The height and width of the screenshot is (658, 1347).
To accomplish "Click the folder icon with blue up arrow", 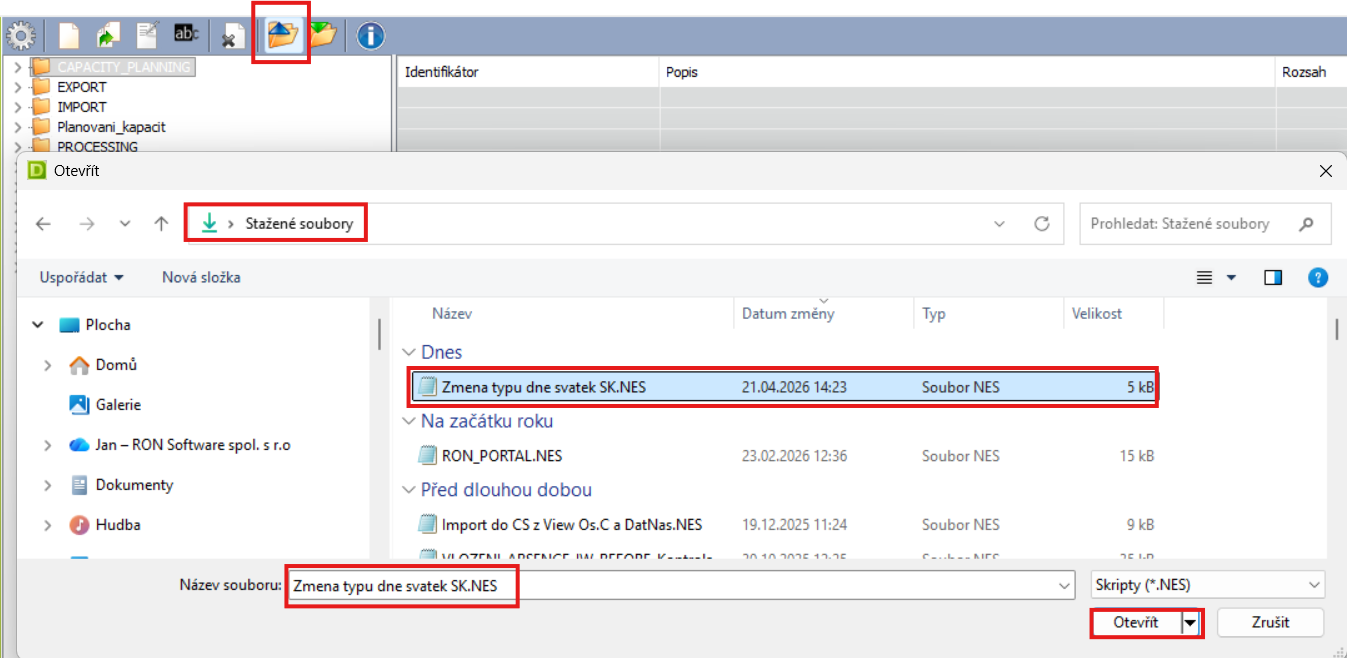I will (282, 37).
